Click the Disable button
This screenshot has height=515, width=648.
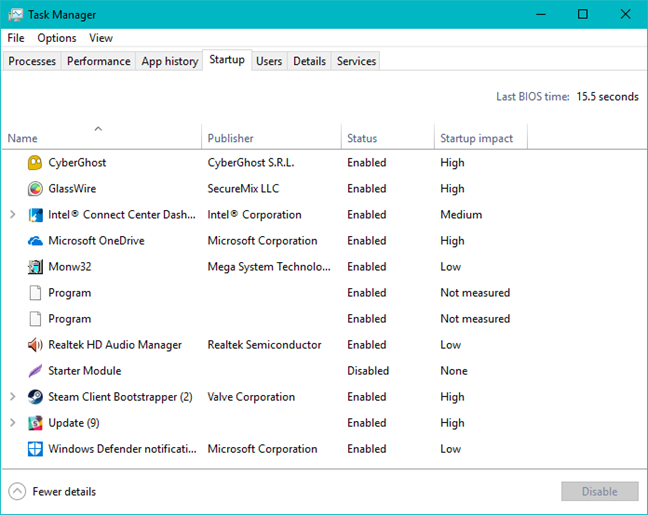pyautogui.click(x=600, y=491)
